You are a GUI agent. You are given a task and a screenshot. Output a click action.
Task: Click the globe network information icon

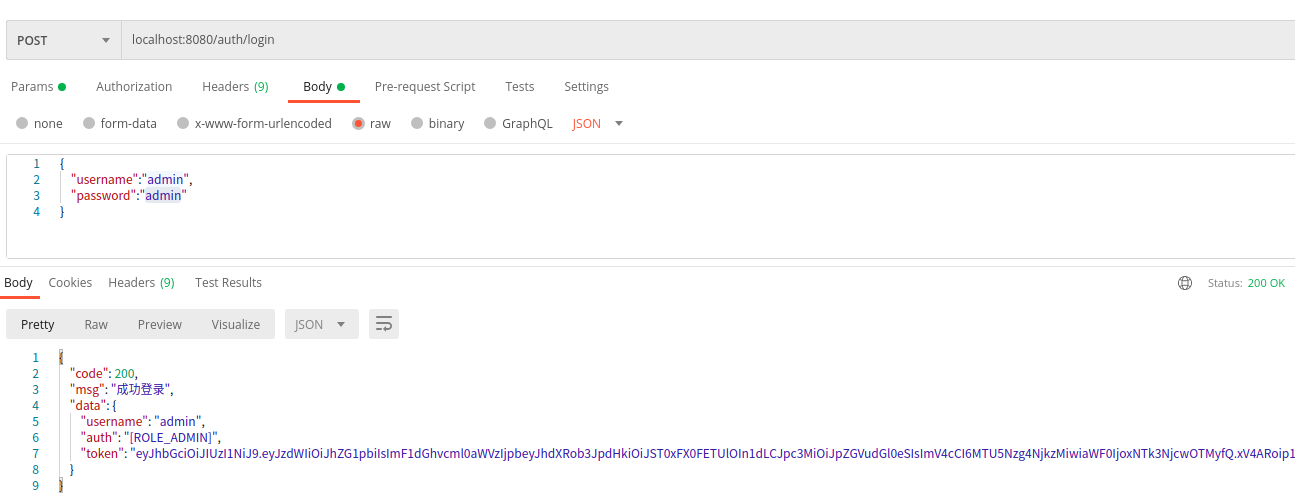(x=1185, y=283)
